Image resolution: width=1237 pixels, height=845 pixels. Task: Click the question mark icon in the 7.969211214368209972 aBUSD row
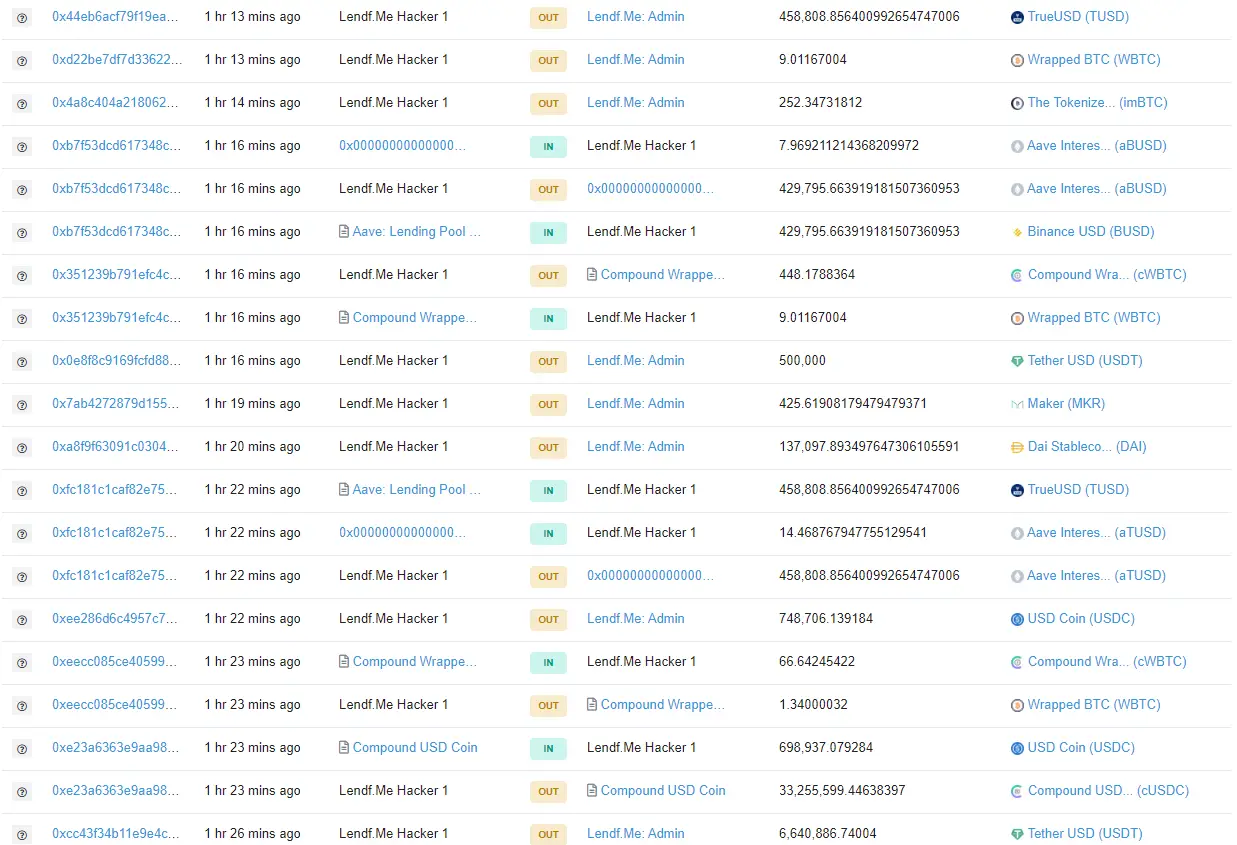point(22,146)
